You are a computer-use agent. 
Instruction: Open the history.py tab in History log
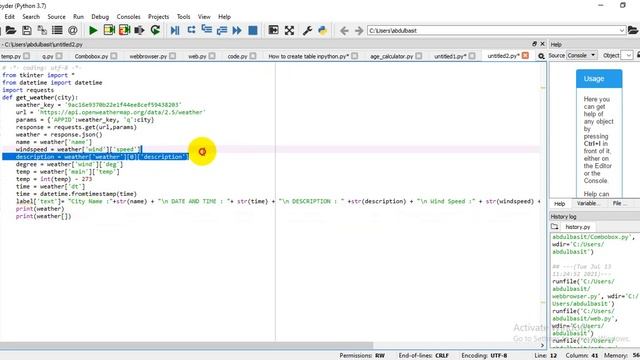[578, 227]
